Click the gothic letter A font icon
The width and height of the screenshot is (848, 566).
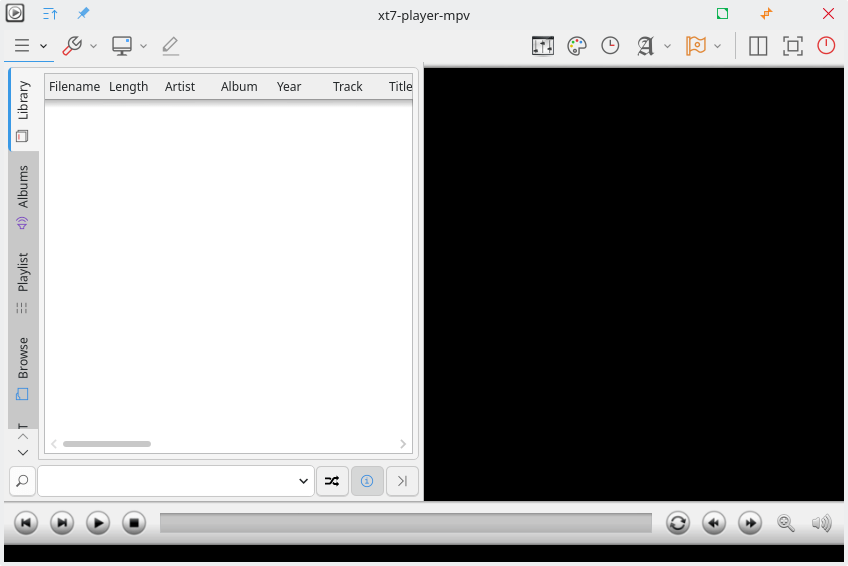coord(645,45)
